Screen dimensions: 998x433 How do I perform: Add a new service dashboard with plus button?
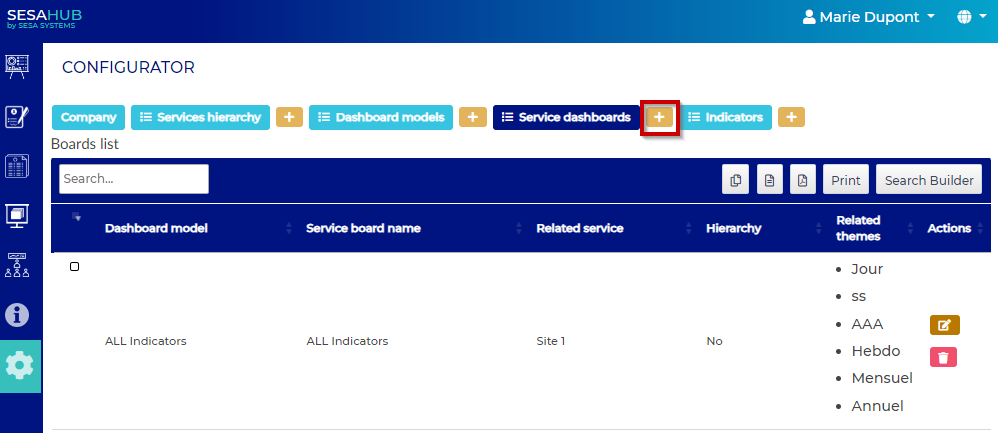[659, 117]
